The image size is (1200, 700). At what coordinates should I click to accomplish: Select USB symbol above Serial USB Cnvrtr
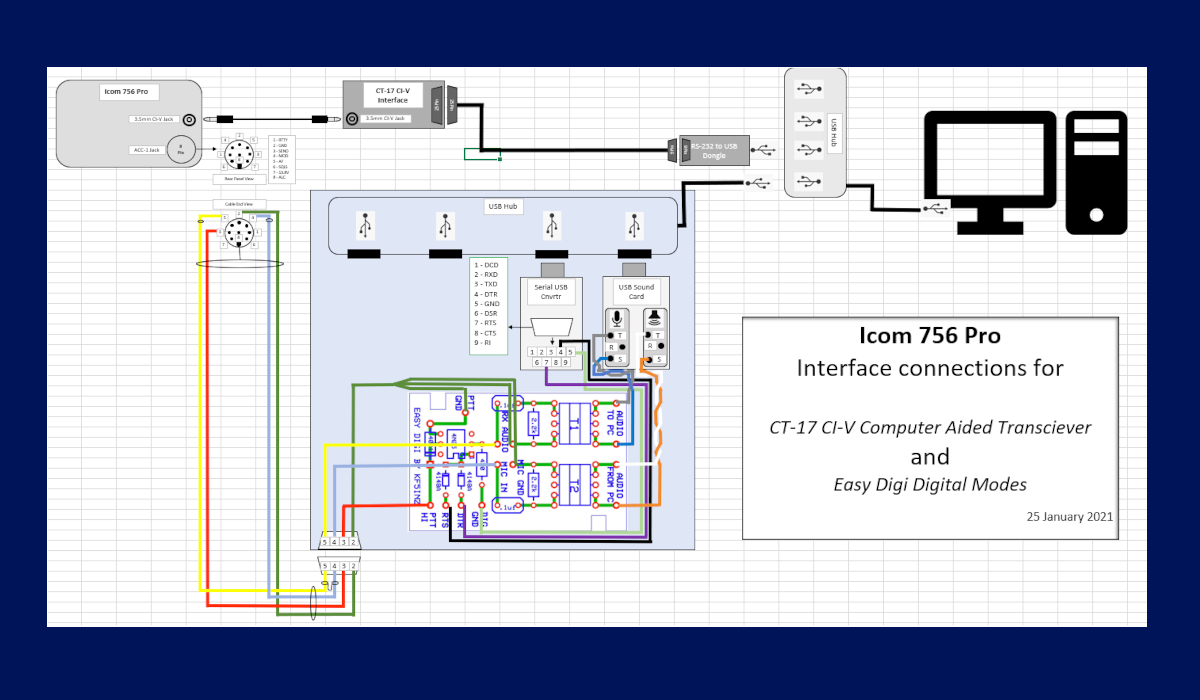[x=552, y=224]
